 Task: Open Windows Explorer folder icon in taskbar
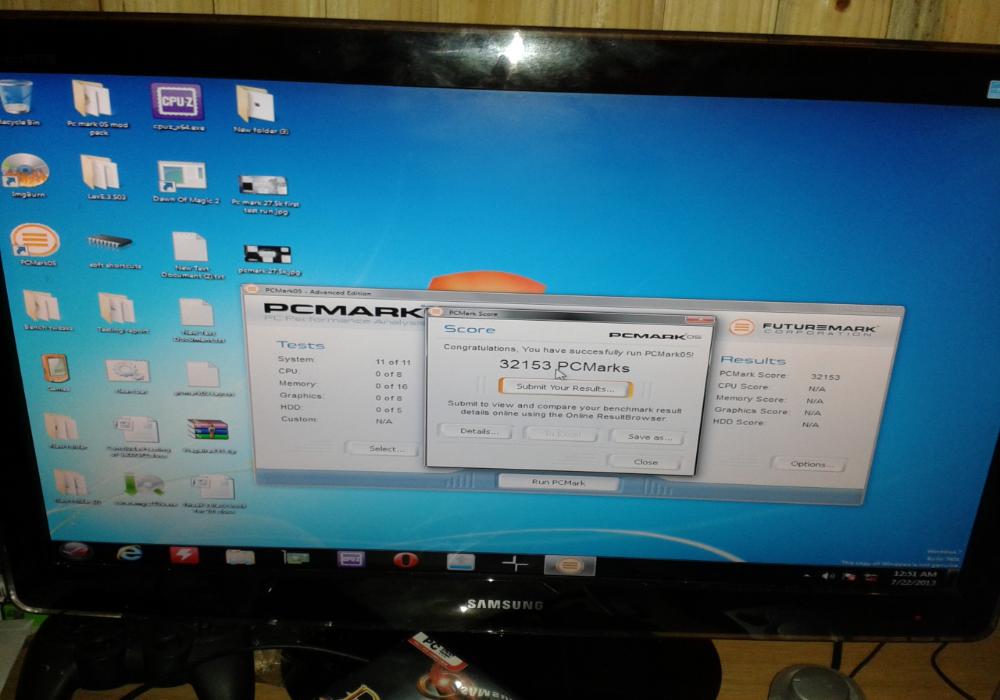point(240,557)
